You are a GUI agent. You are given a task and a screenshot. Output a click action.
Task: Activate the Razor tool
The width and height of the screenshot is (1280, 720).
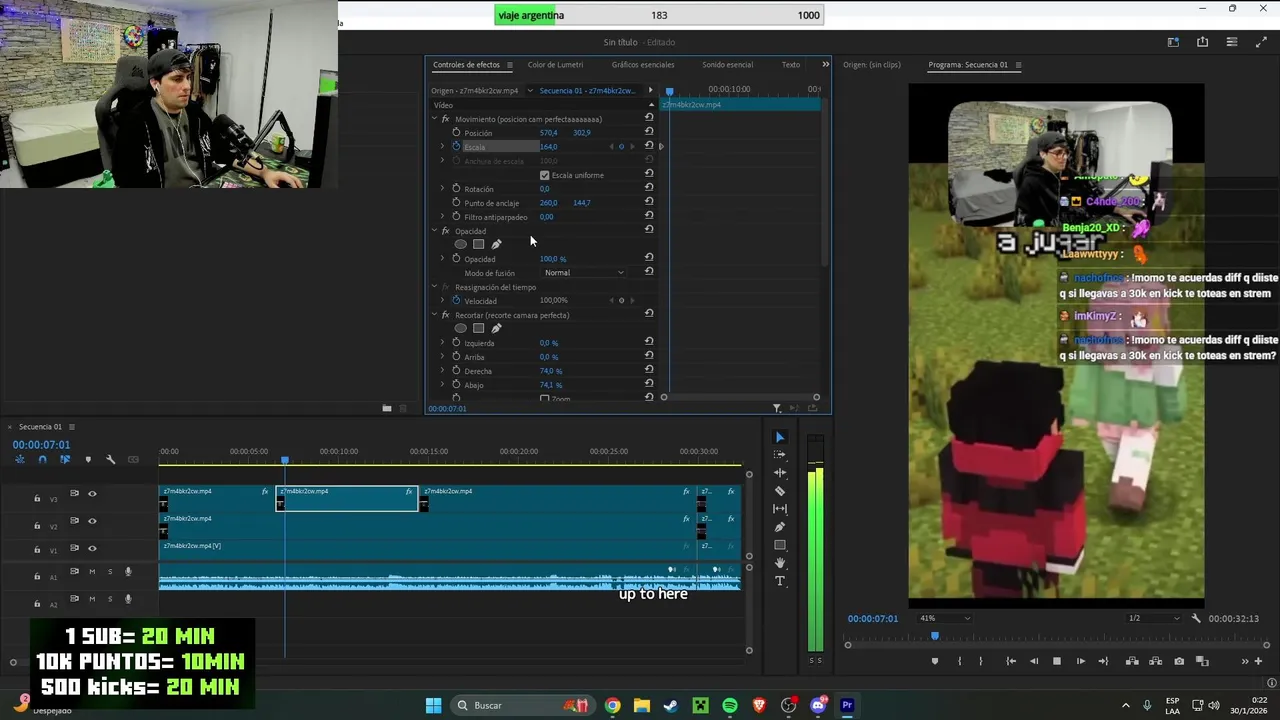click(x=780, y=491)
